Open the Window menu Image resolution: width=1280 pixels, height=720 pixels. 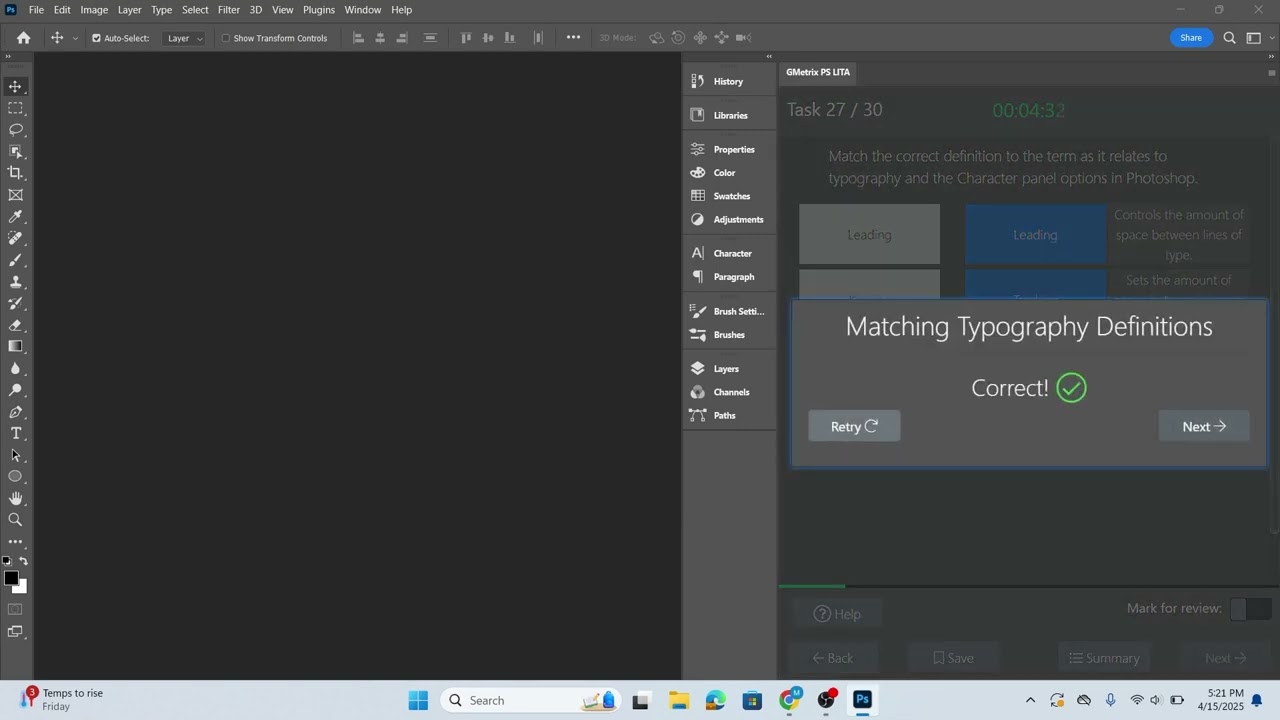362,10
